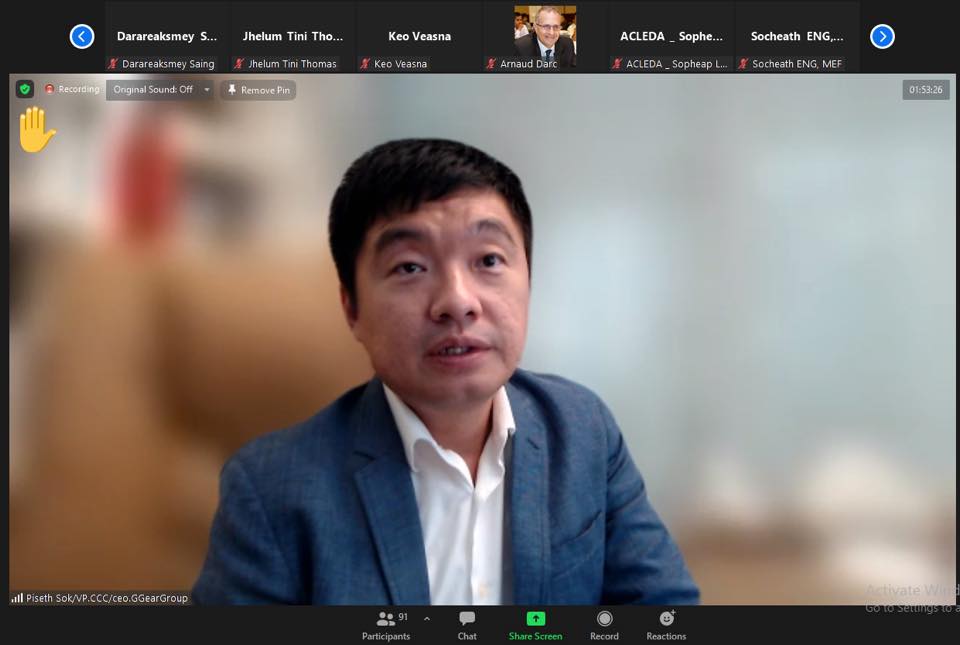This screenshot has height=645, width=960.
Task: Click muted mic icon beside ACLEDA _ Sopheap
Action: pyautogui.click(x=617, y=64)
